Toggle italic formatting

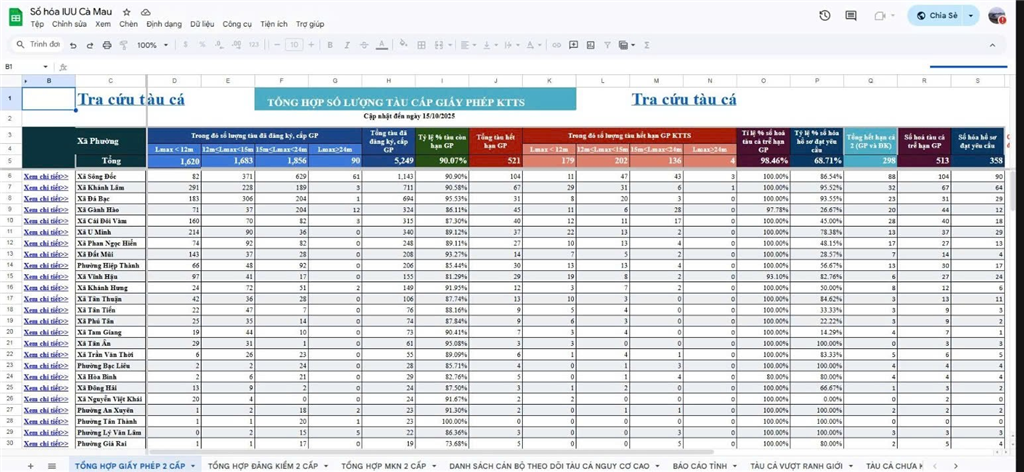point(343,45)
